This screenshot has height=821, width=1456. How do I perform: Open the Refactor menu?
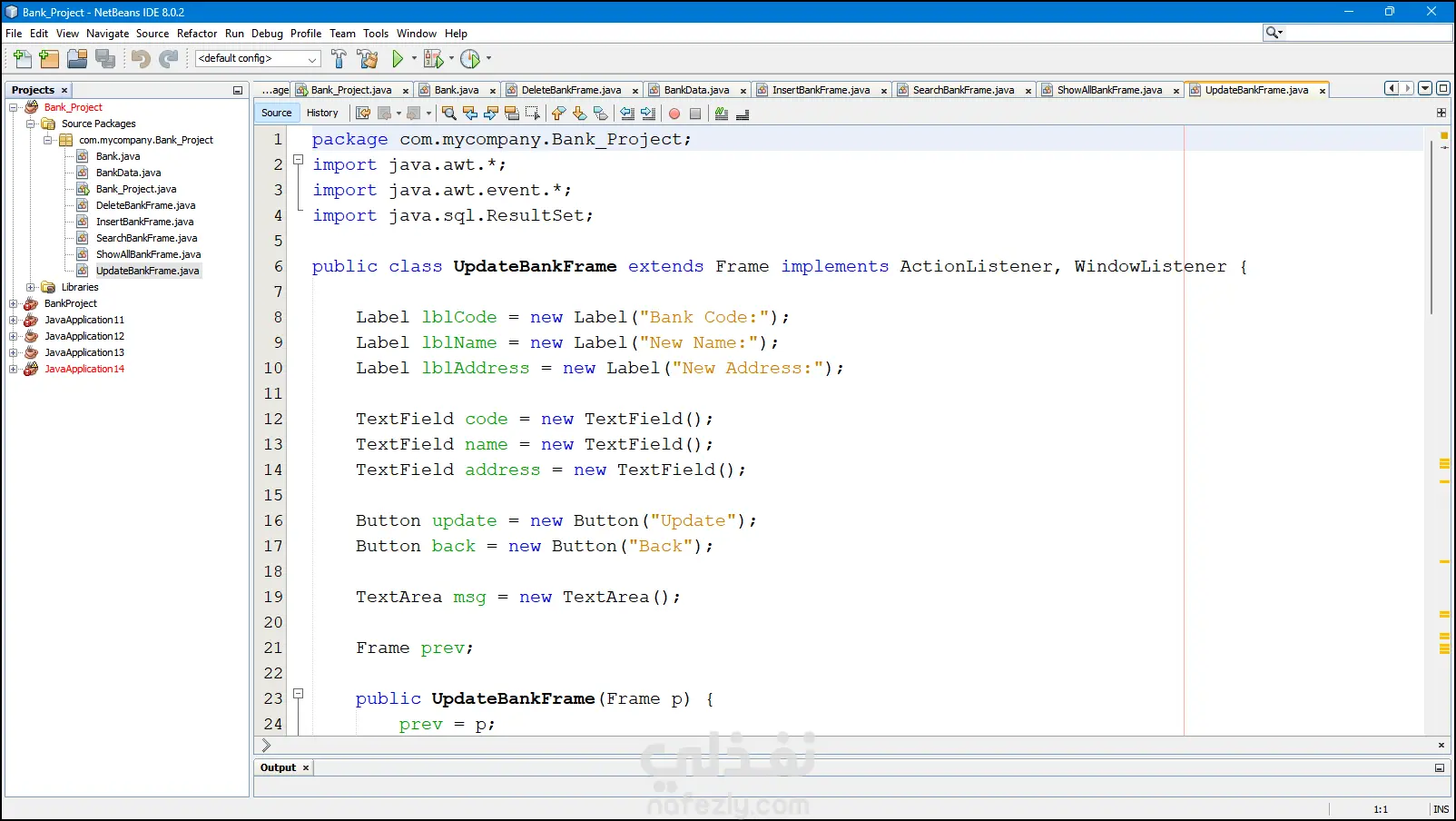point(197,34)
